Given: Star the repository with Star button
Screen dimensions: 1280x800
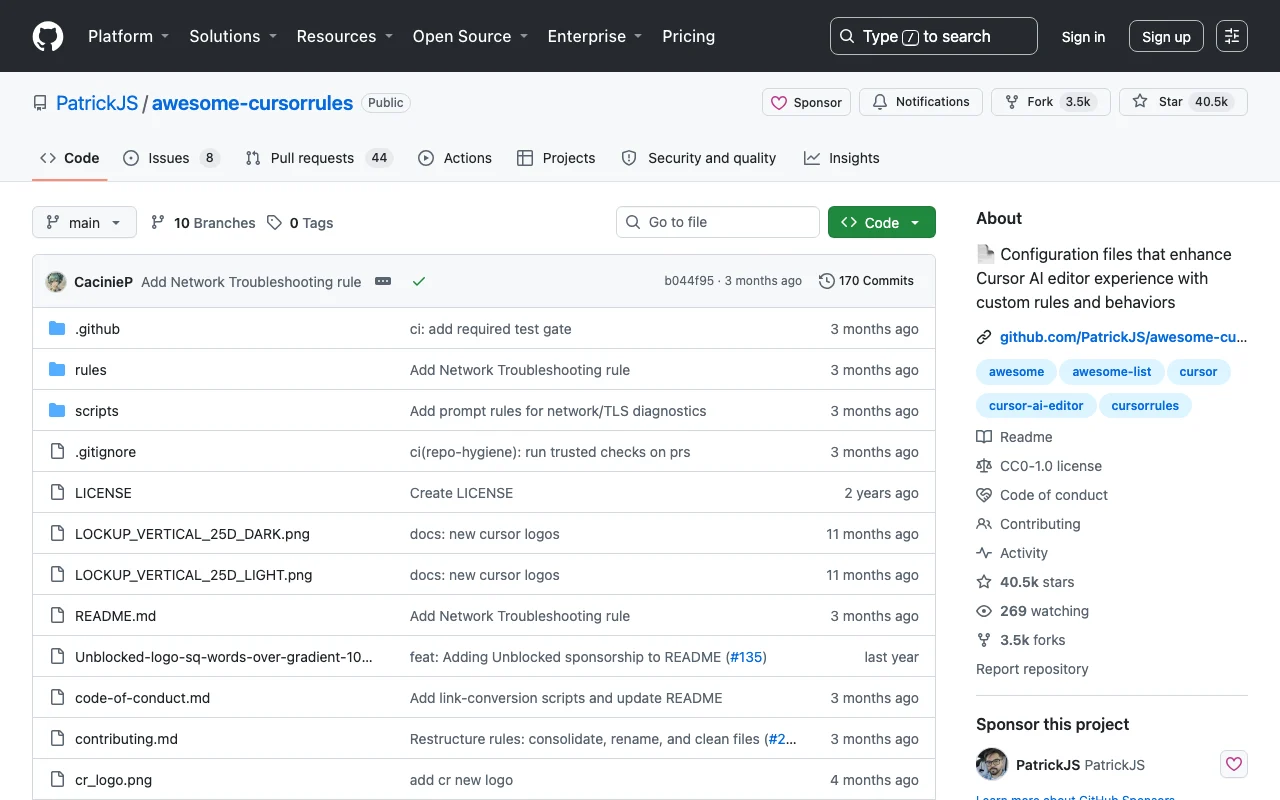Looking at the screenshot, I should 1184,102.
